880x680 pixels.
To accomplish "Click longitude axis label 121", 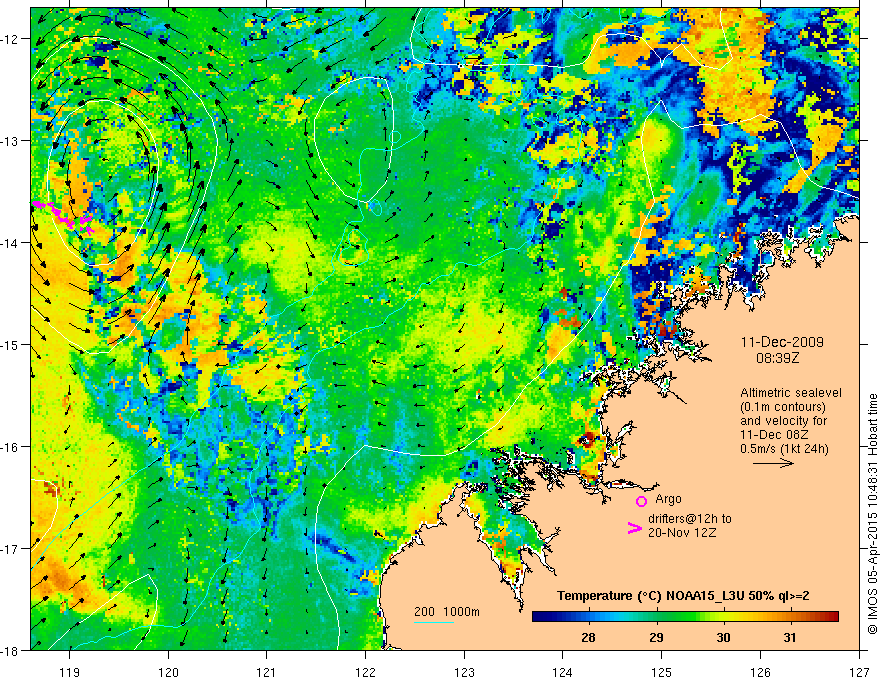I will pyautogui.click(x=267, y=672).
